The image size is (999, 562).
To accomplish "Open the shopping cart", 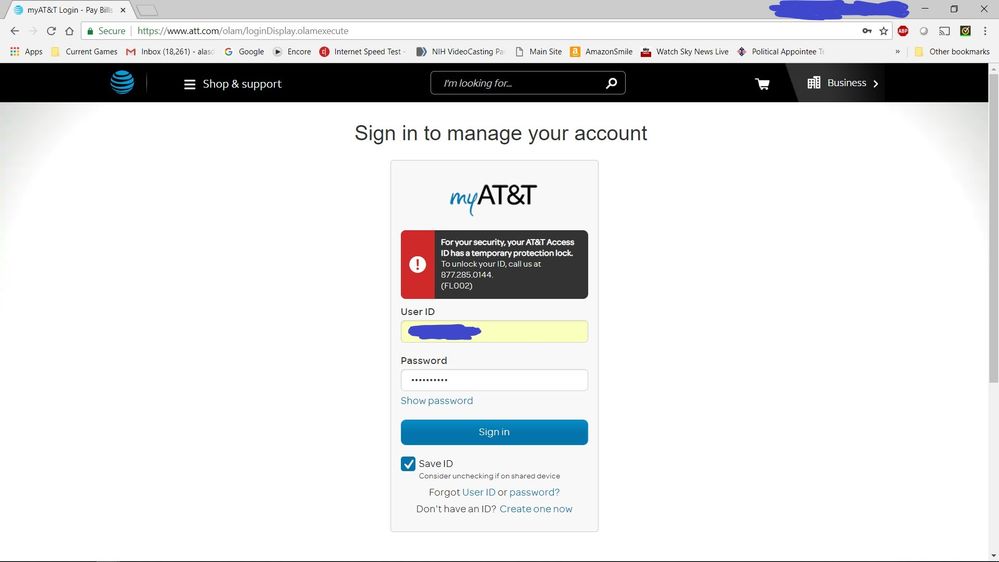I will pyautogui.click(x=762, y=84).
